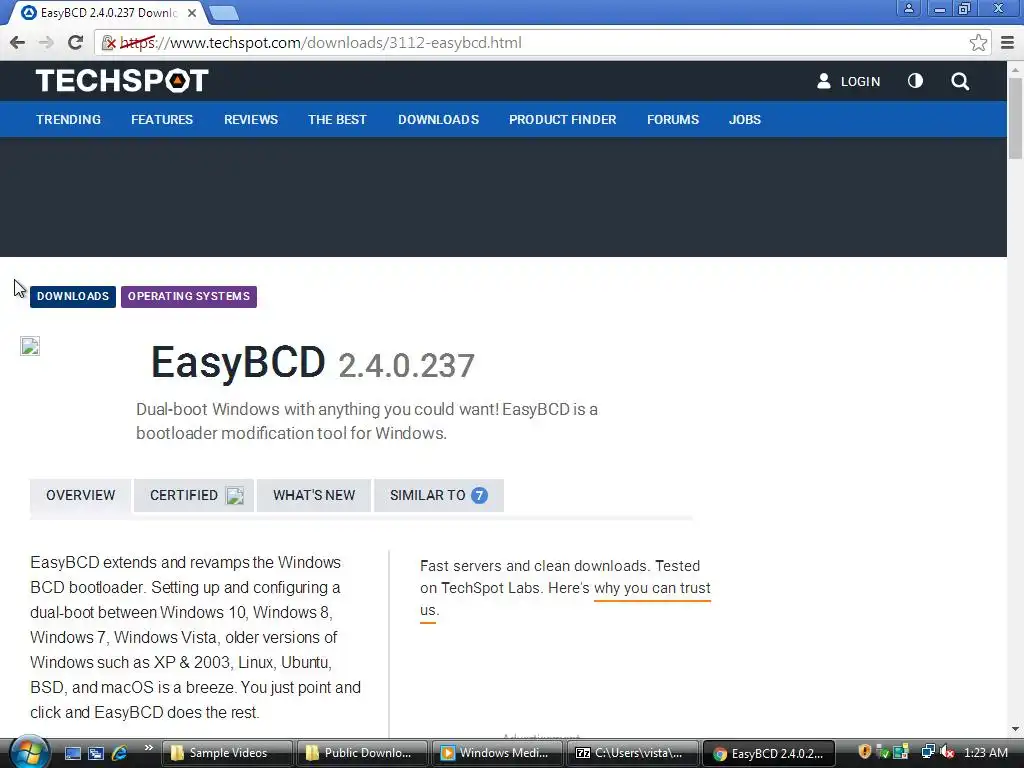The image size is (1024, 768).
Task: Click the Switch between windows quick launch icon
Action: 96,753
